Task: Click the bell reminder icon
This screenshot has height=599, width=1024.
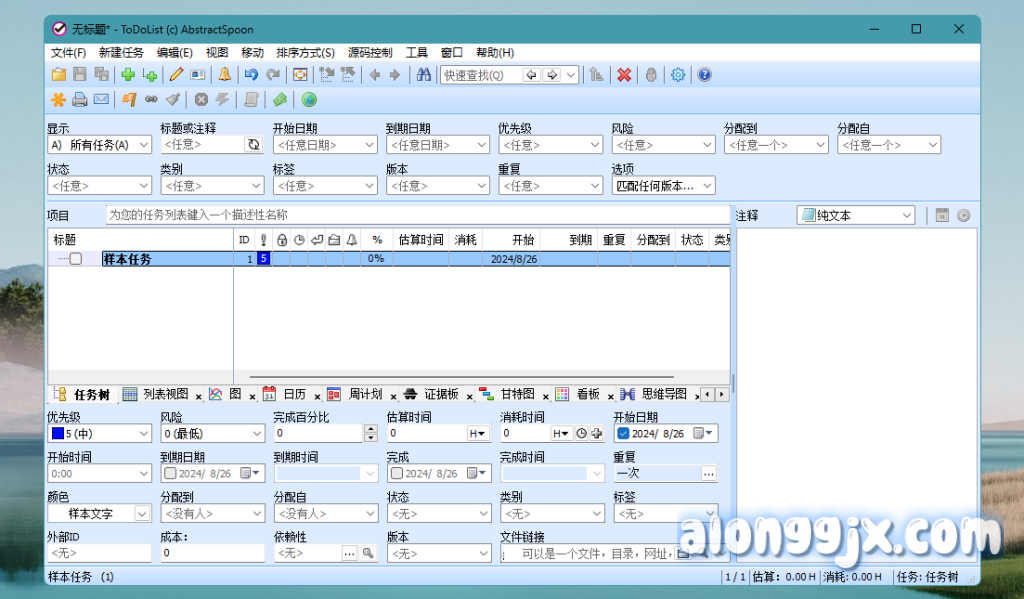Action: [224, 75]
